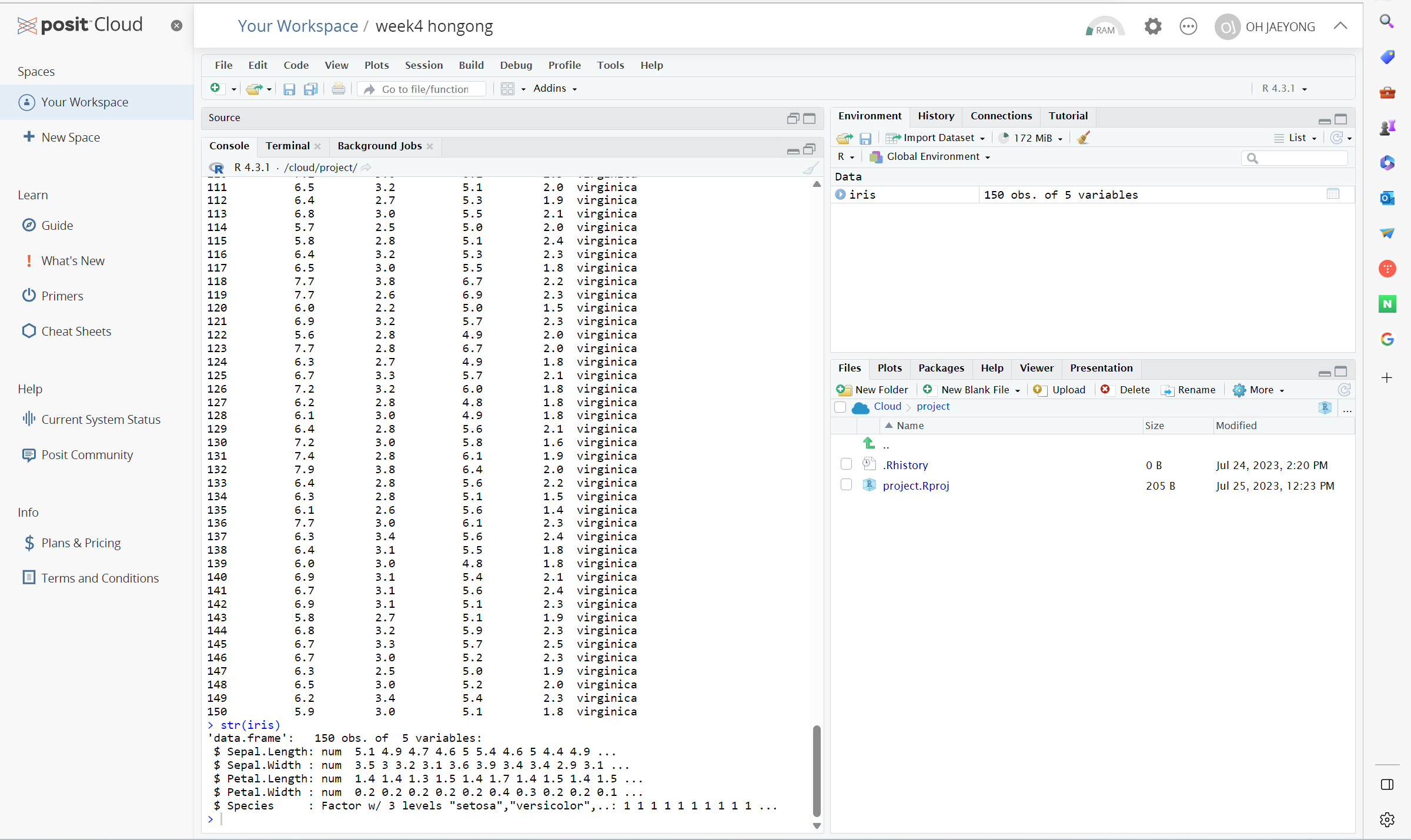1411x840 pixels.
Task: Expand the Addins dropdown menu
Action: tap(555, 89)
